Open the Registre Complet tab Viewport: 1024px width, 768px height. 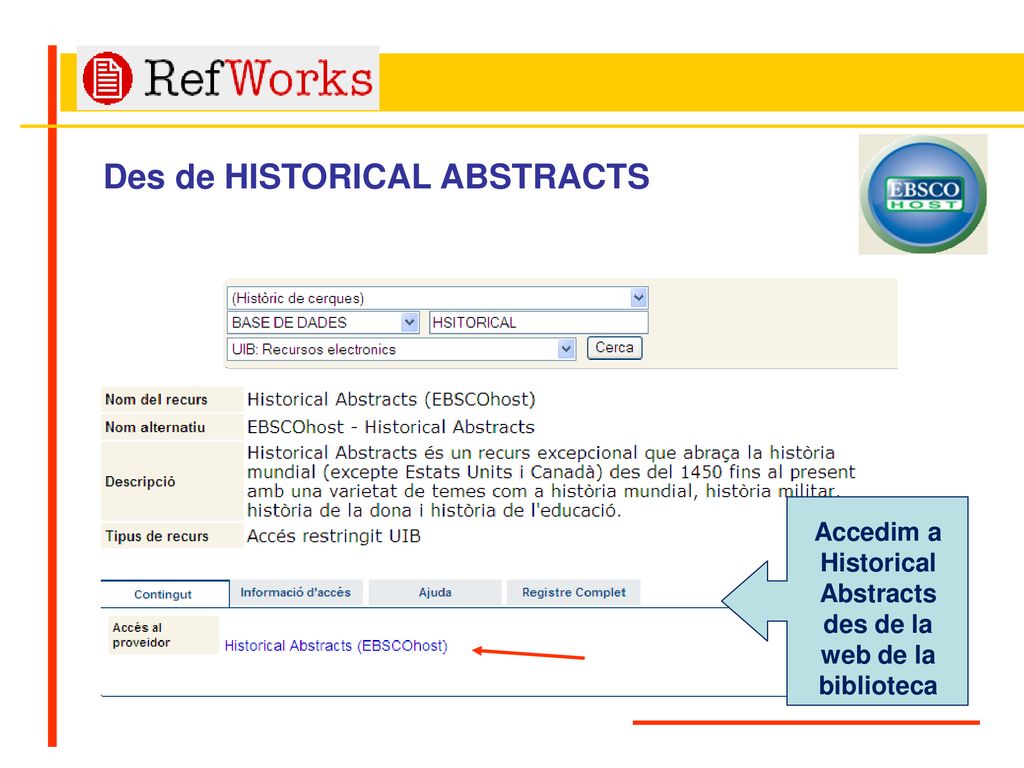click(573, 592)
